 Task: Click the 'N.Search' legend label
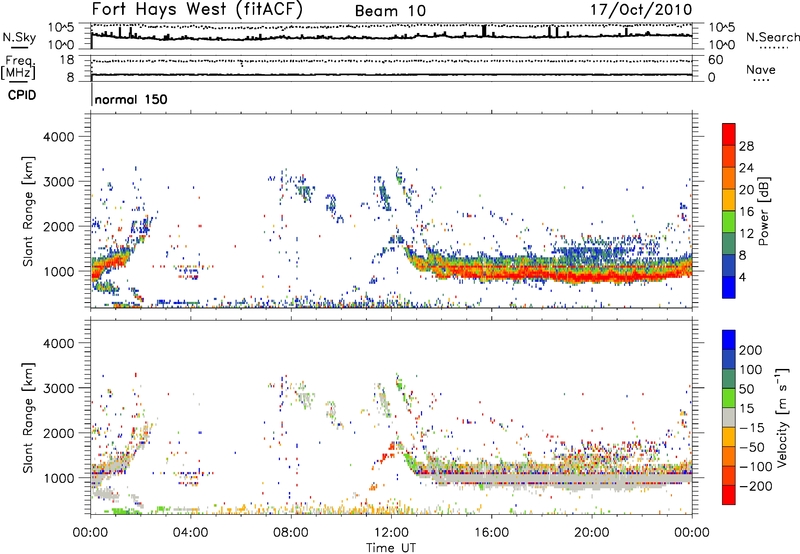tap(772, 37)
